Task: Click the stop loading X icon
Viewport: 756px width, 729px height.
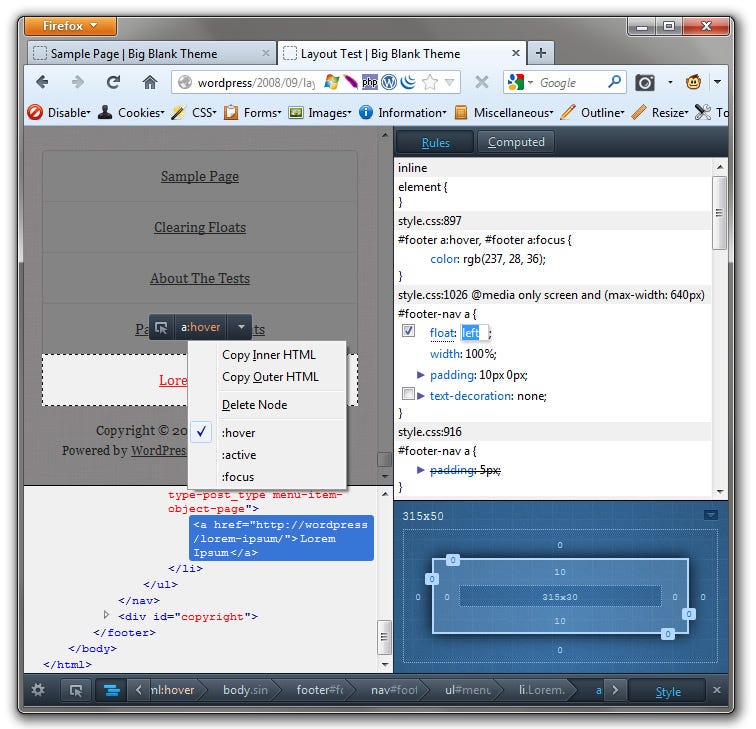Action: point(481,82)
